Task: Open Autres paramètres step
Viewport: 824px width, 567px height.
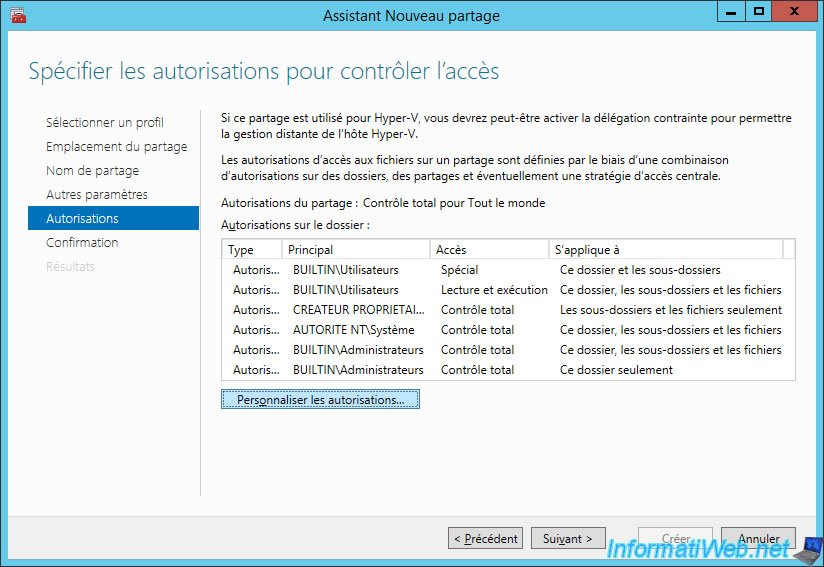Action: (97, 194)
